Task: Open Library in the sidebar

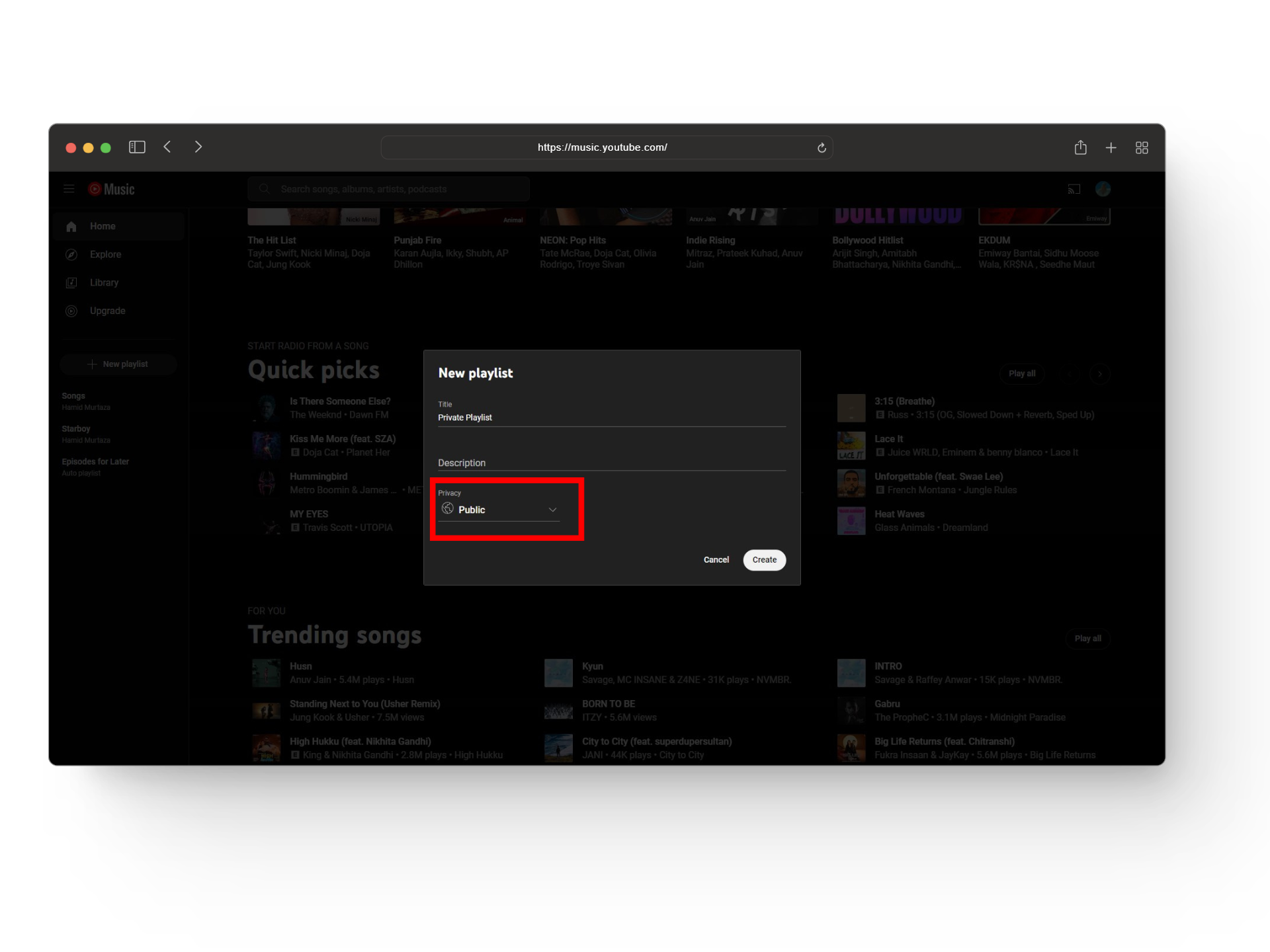Action: (104, 283)
